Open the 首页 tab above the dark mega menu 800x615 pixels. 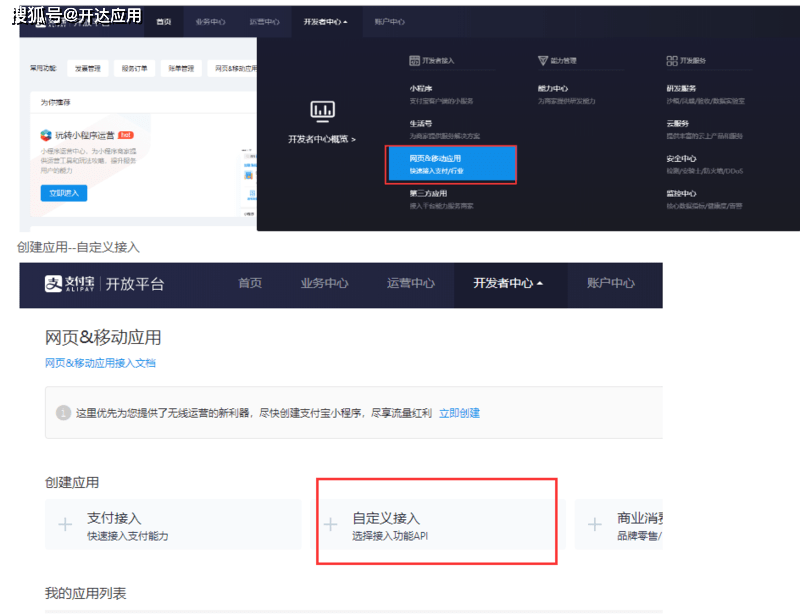(x=164, y=22)
